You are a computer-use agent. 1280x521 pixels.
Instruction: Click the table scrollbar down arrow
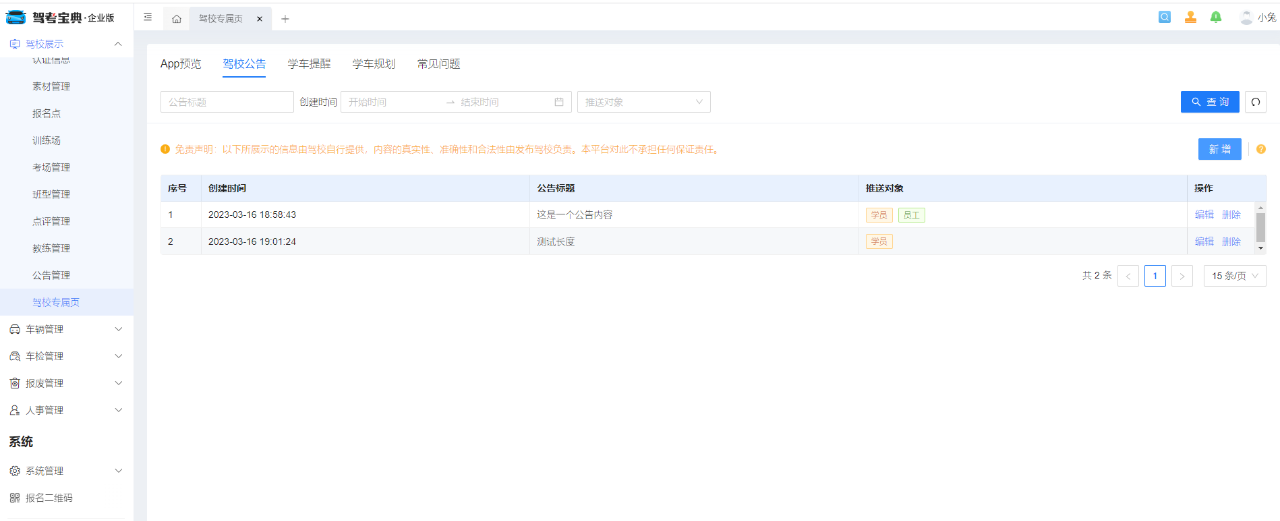1261,249
